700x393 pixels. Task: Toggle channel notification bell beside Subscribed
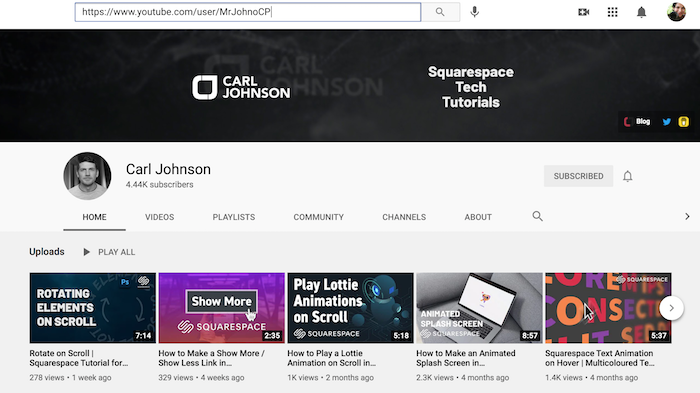point(628,176)
